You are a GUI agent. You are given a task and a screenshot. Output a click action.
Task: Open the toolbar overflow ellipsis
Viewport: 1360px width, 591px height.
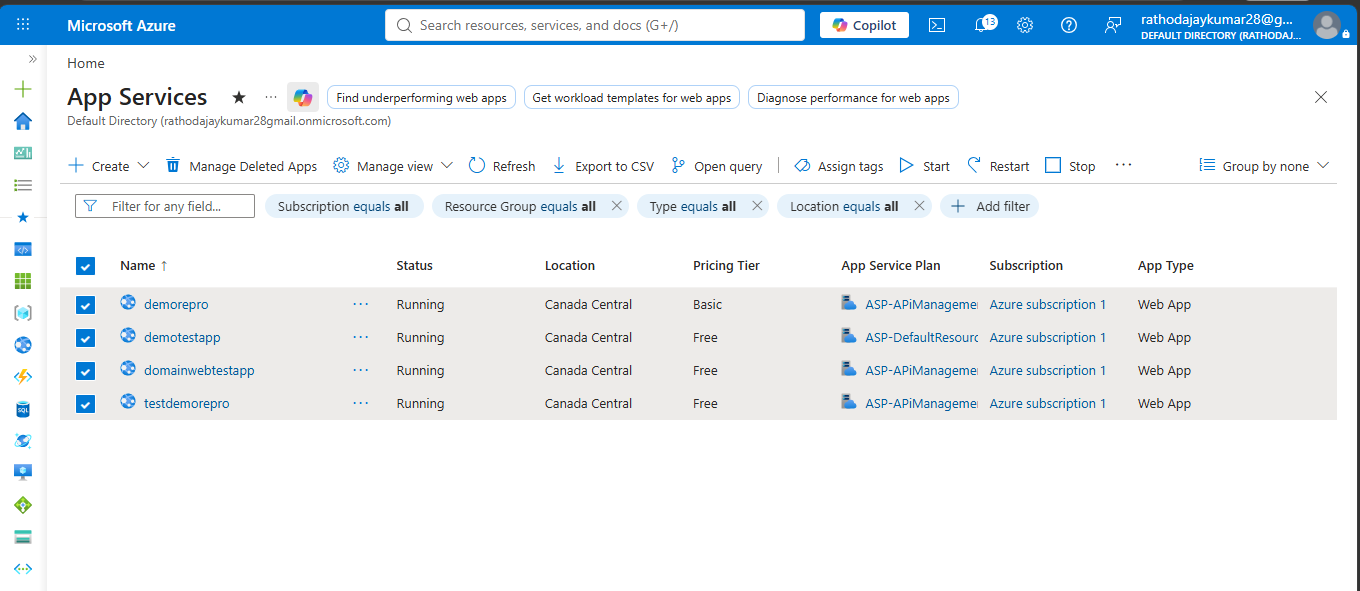coord(1123,165)
